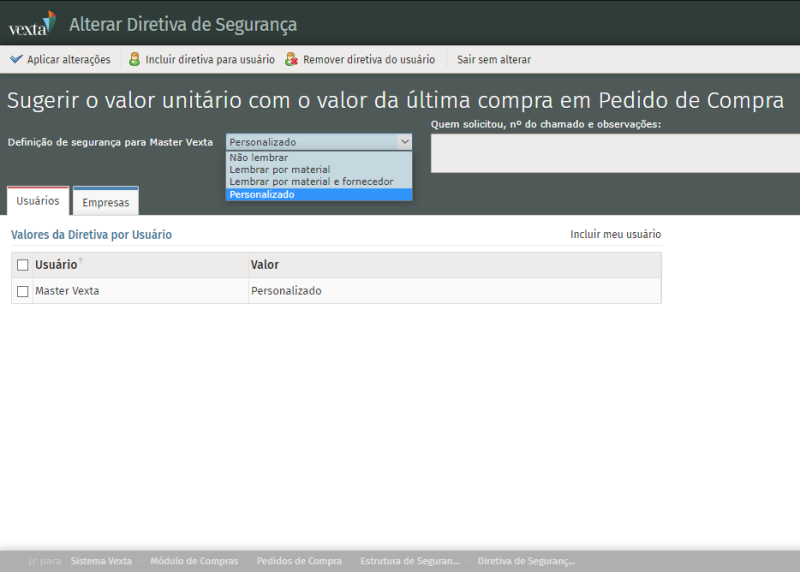800x572 pixels.
Task: Open the Usuários tab
Action: 38,201
